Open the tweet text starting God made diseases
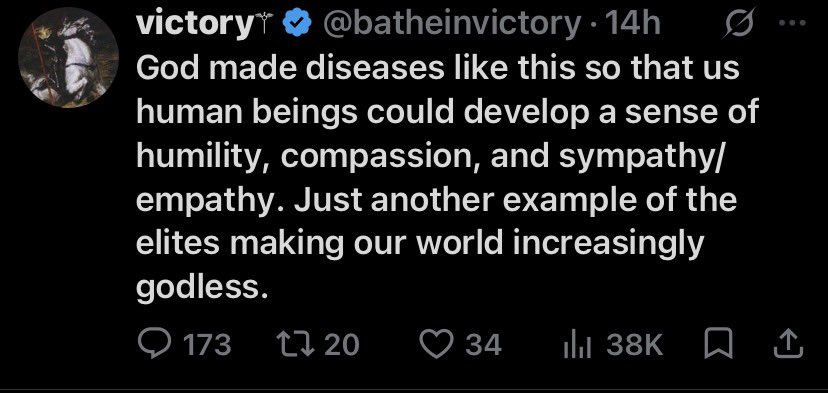Image resolution: width=828 pixels, height=393 pixels. (x=447, y=178)
